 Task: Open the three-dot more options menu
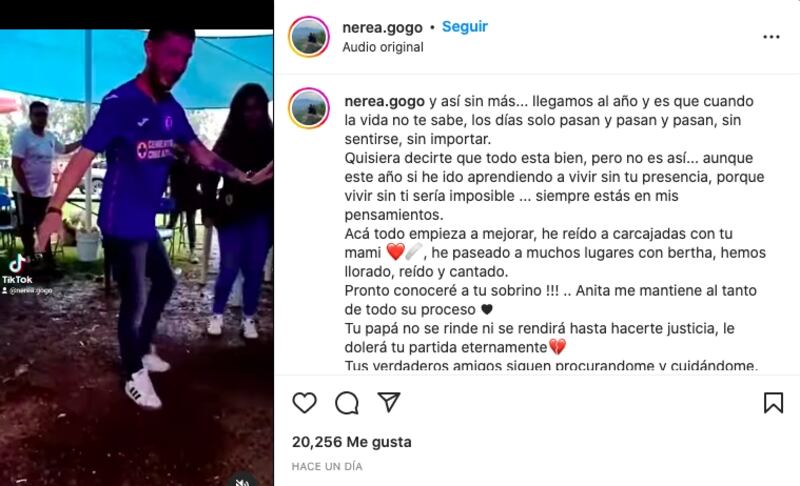click(771, 37)
